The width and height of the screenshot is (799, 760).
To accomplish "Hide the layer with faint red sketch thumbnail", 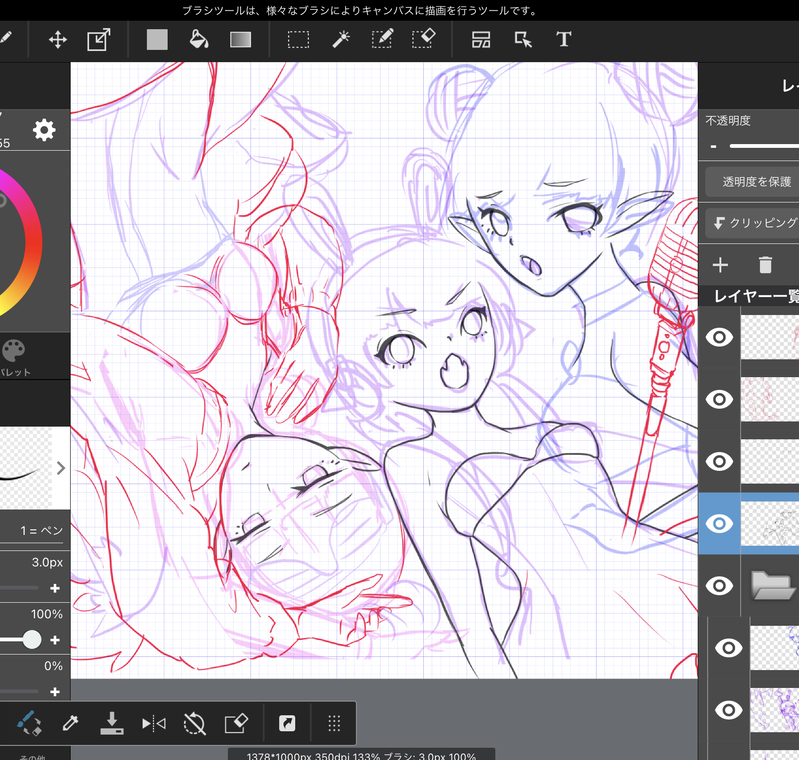I will 719,399.
